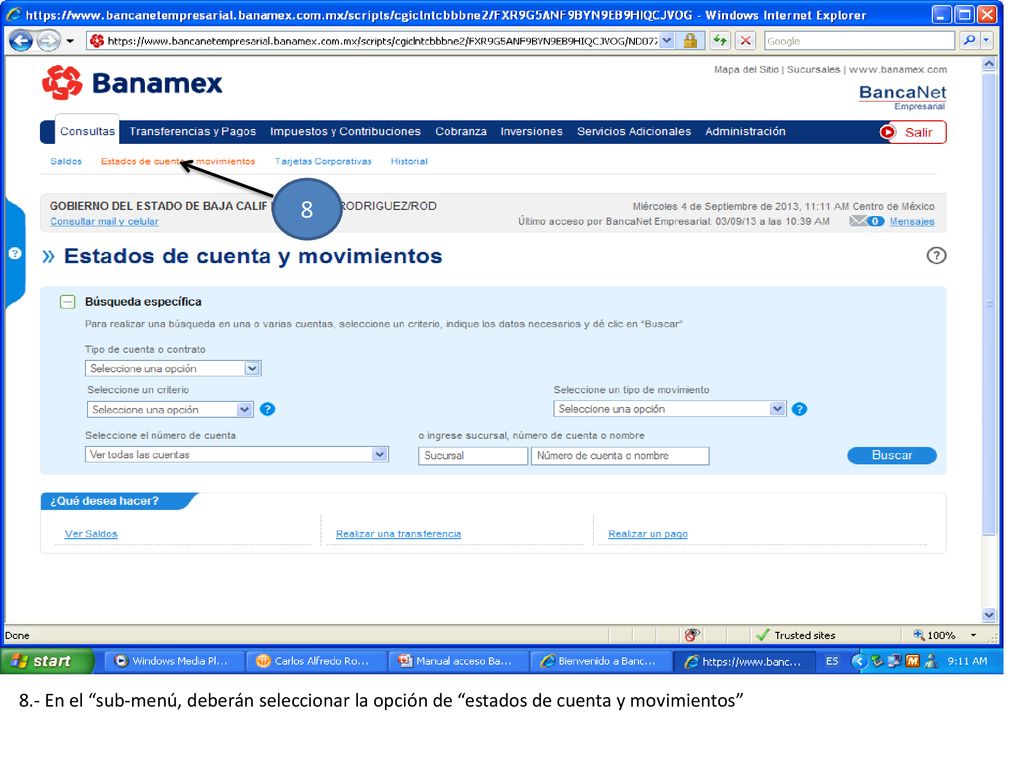Open the Transferencias y Pagos menu
This screenshot has width=1024, height=768.
[192, 131]
